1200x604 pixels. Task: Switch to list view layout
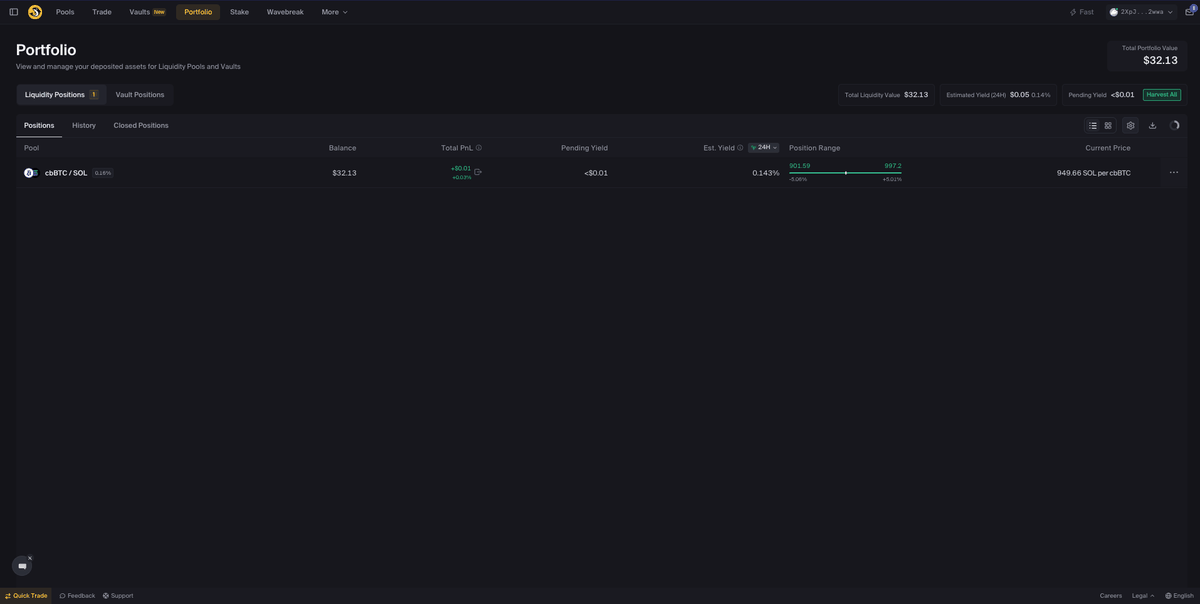pyautogui.click(x=1093, y=126)
